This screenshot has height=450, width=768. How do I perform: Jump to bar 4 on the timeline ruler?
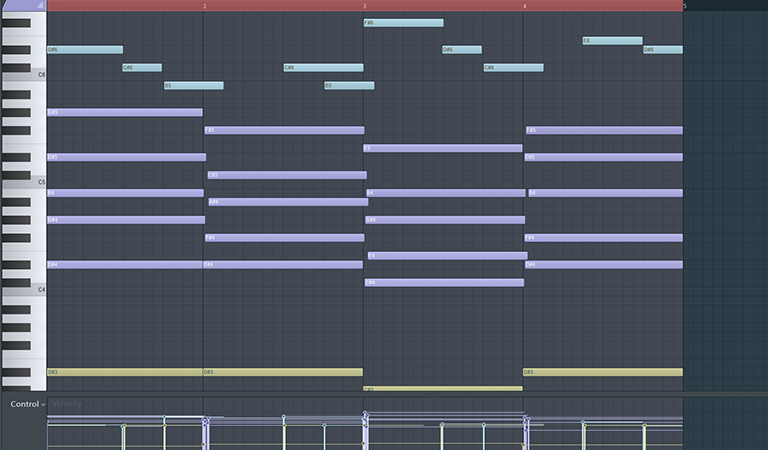[x=524, y=6]
